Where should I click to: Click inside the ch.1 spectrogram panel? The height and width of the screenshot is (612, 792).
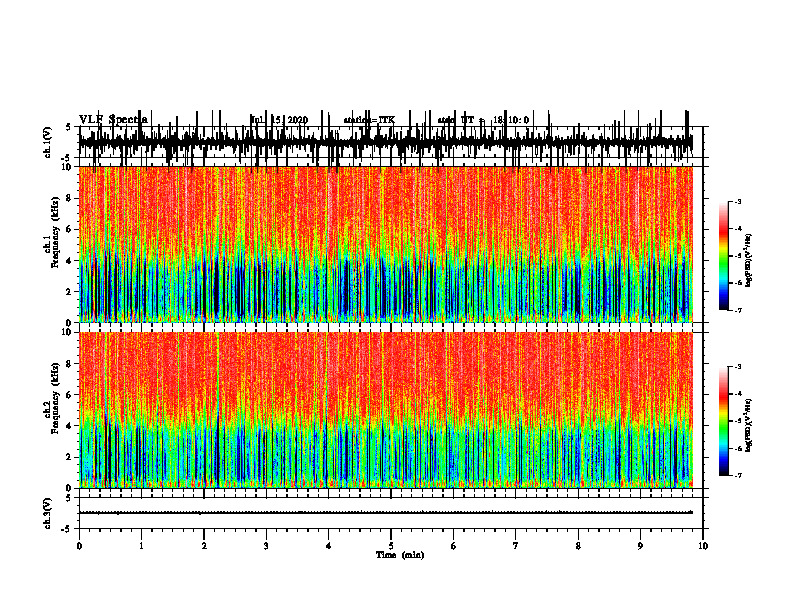pyautogui.click(x=386, y=244)
